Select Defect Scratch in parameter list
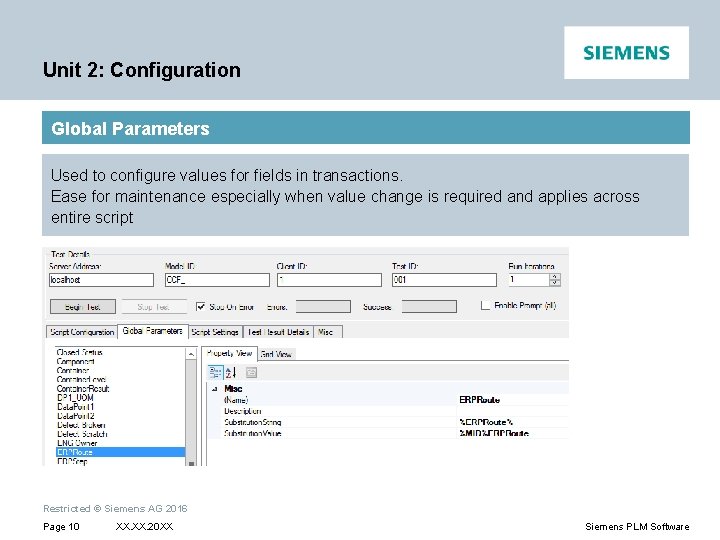Viewport: 720px width, 540px height. [x=82, y=434]
